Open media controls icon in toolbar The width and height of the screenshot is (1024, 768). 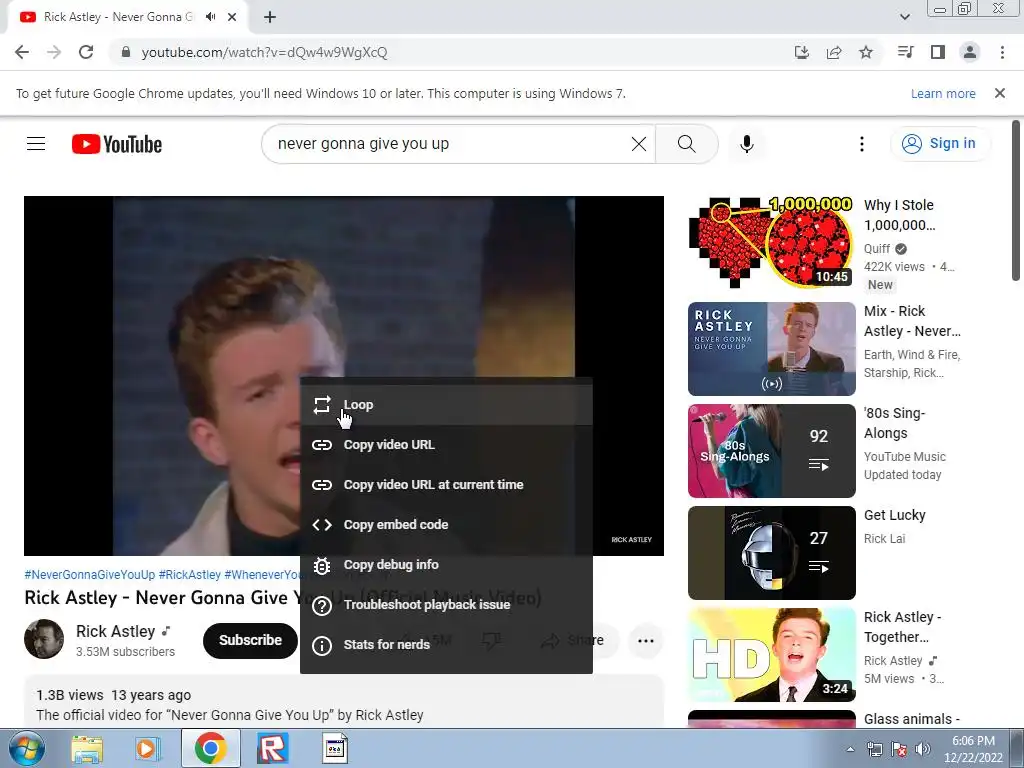point(905,52)
